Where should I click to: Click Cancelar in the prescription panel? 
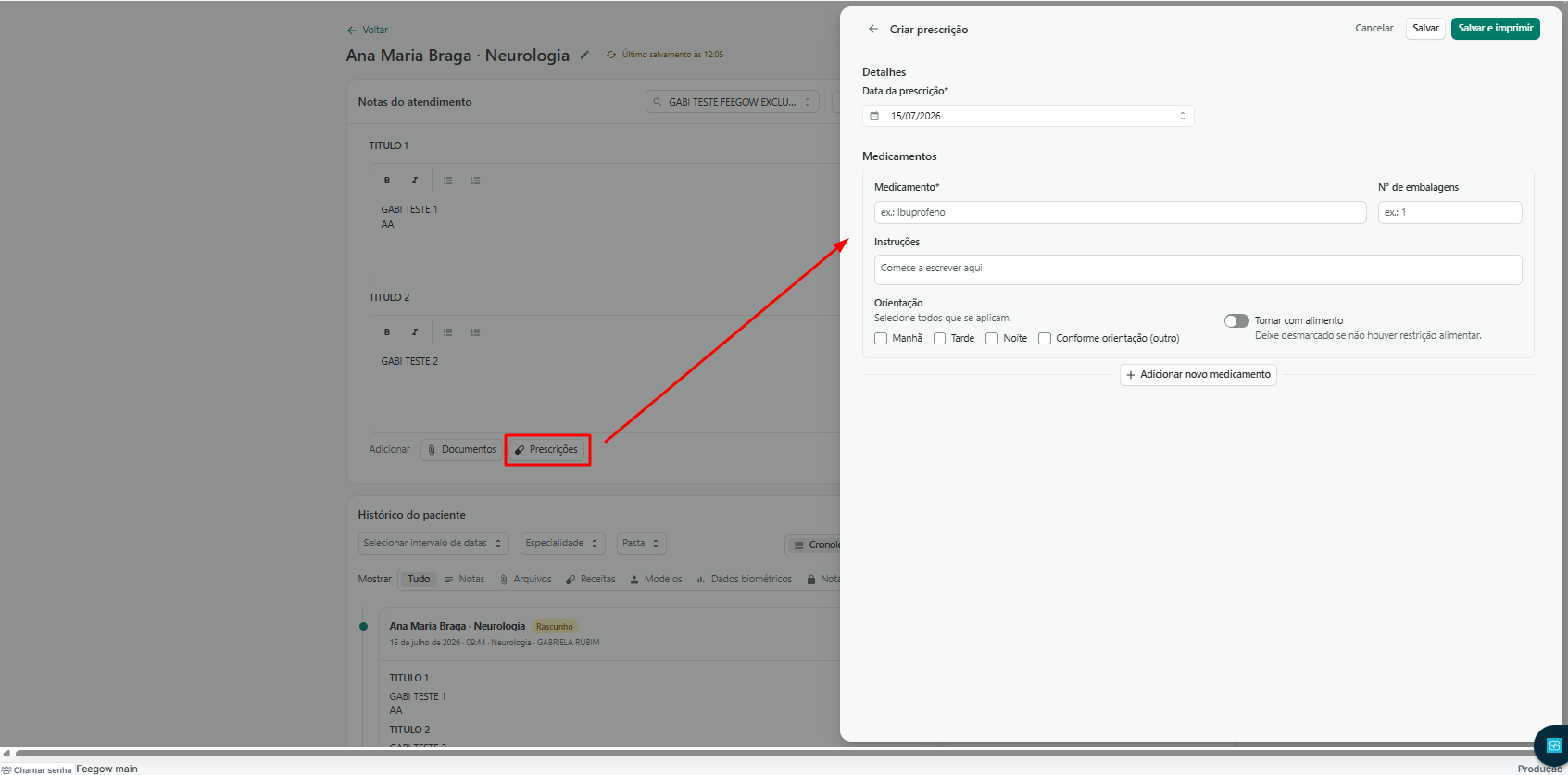tap(1374, 28)
